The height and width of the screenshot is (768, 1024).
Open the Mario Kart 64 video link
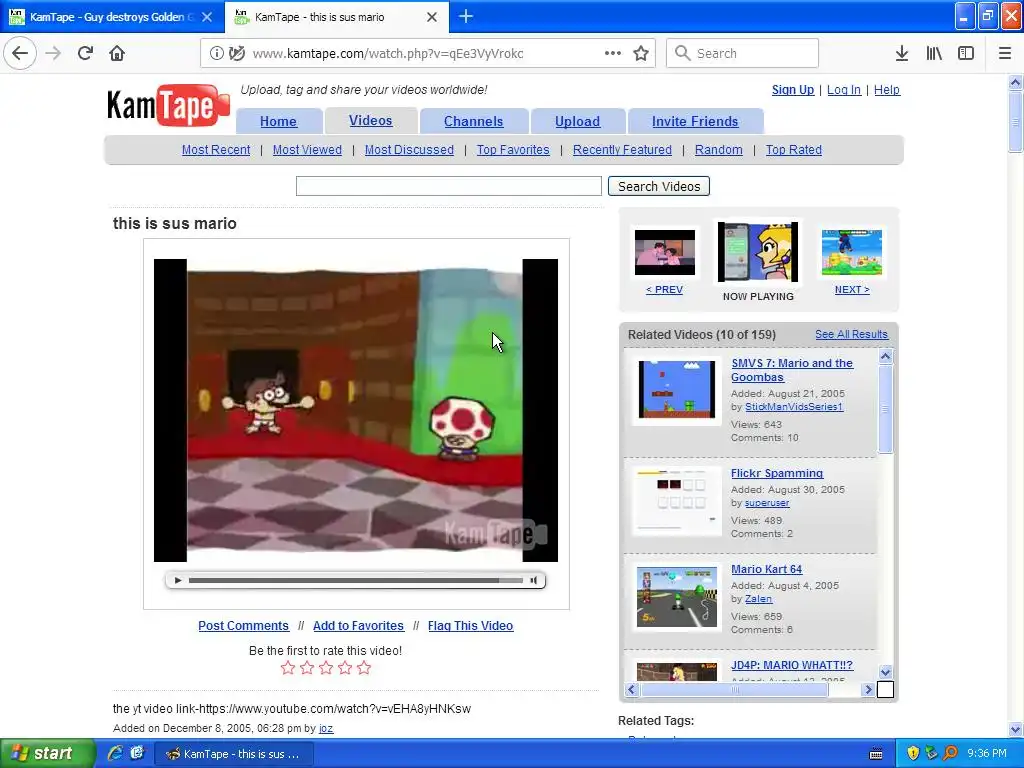[x=766, y=569]
